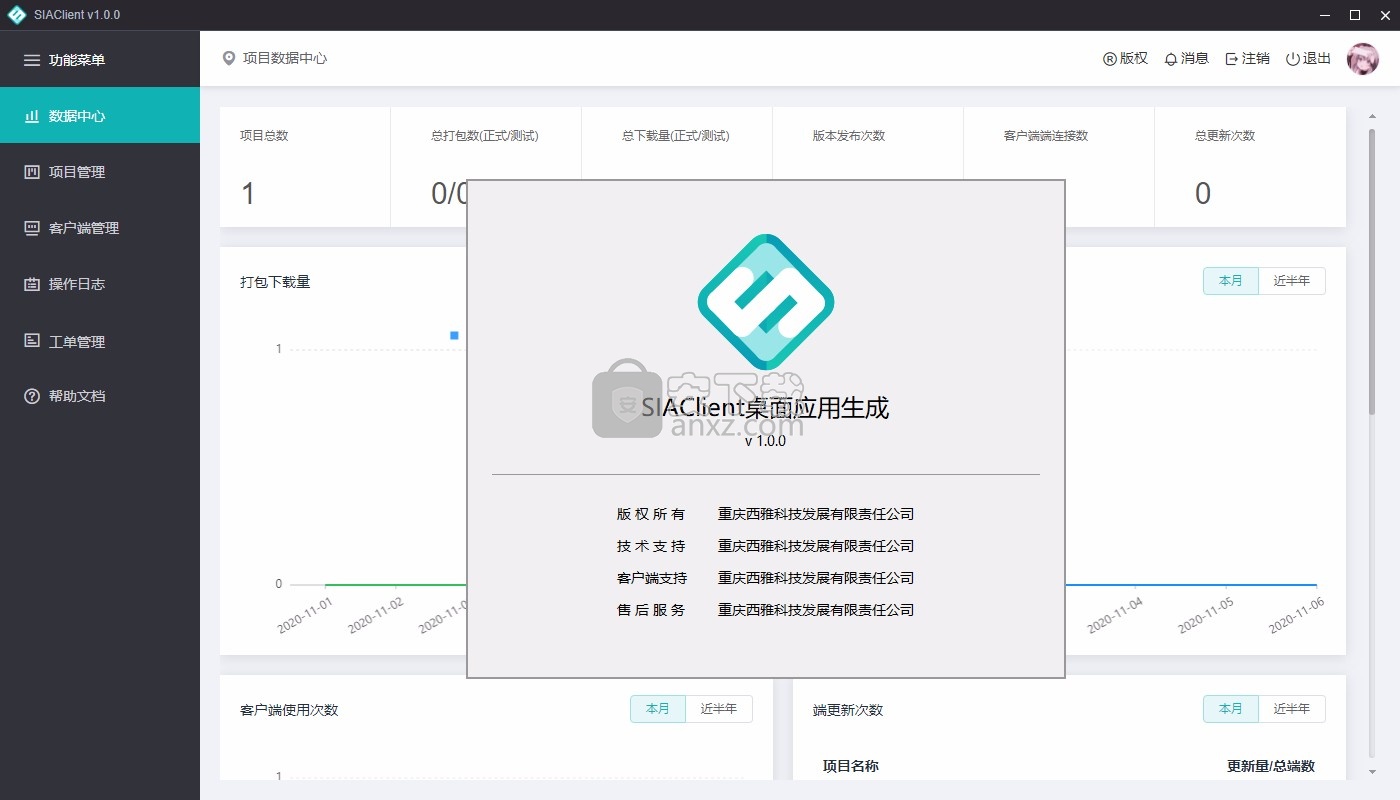The height and width of the screenshot is (800, 1400).
Task: Click the 版权所有 company name in dialog
Action: click(816, 514)
